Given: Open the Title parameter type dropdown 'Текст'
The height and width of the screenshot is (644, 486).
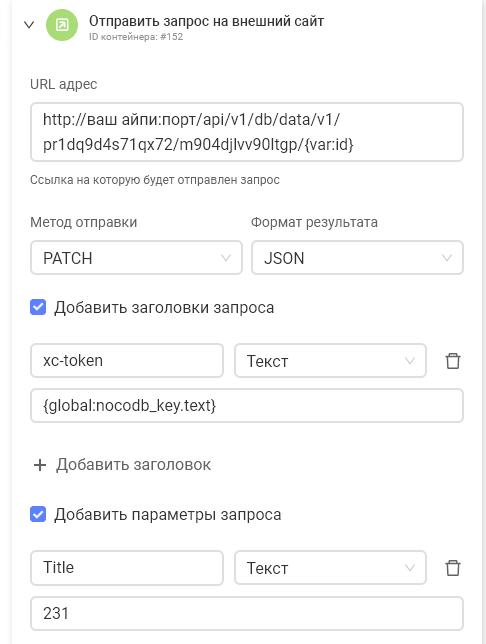Looking at the screenshot, I should (330, 568).
